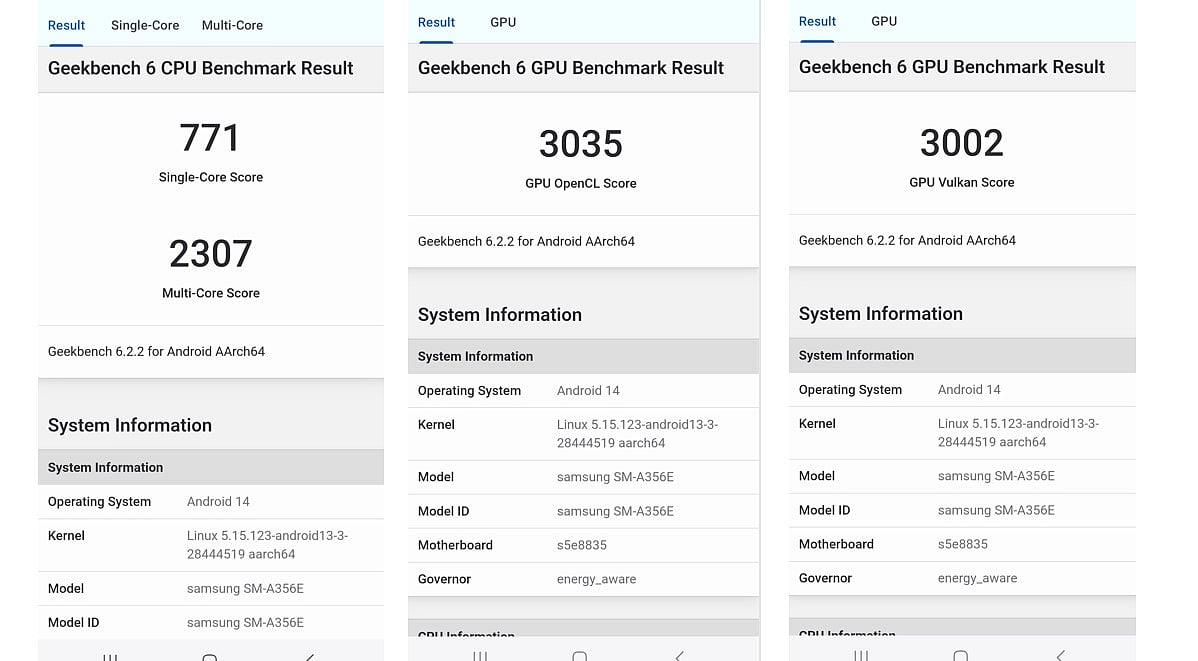Tap recent apps icon in left CPU screenshot
Screen dimensions: 1198x661
[x=110, y=657]
